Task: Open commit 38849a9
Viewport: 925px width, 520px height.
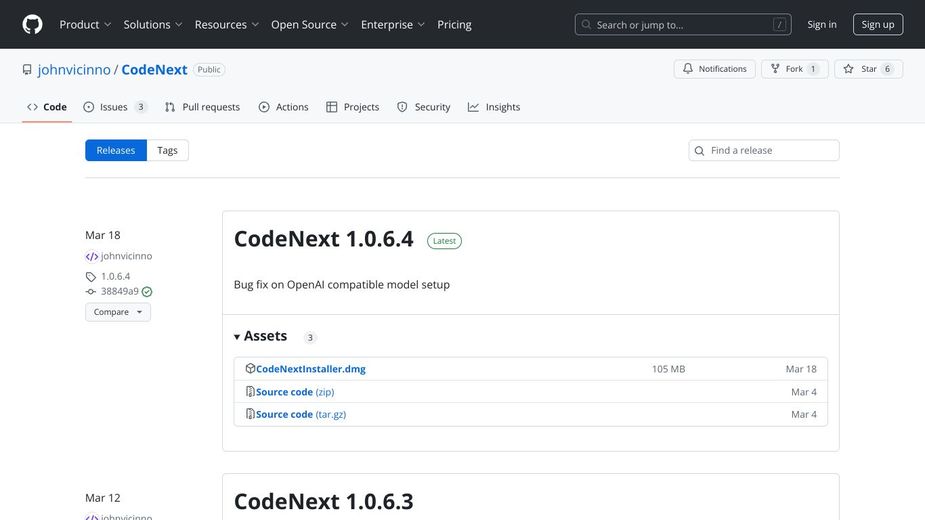Action: tap(119, 292)
